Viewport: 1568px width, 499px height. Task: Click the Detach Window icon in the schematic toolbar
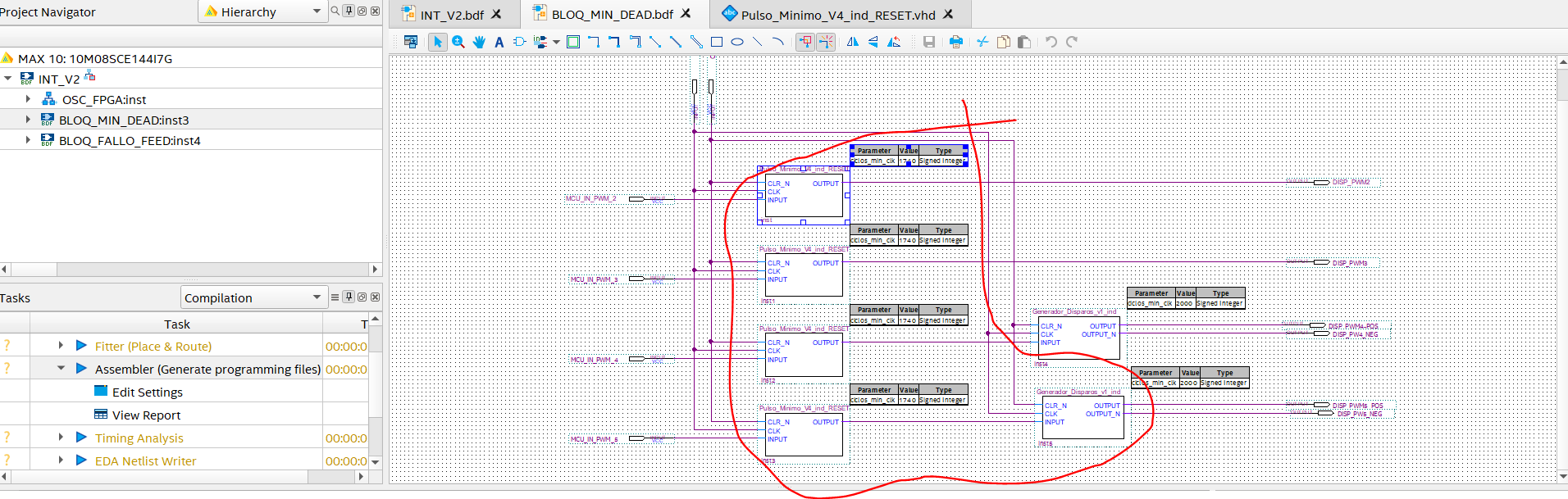tap(411, 42)
